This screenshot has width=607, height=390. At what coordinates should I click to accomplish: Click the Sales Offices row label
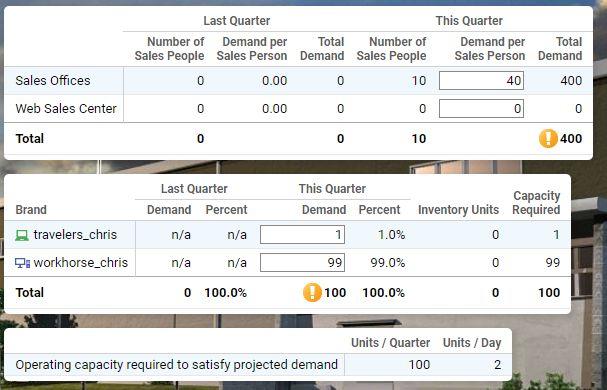click(53, 81)
